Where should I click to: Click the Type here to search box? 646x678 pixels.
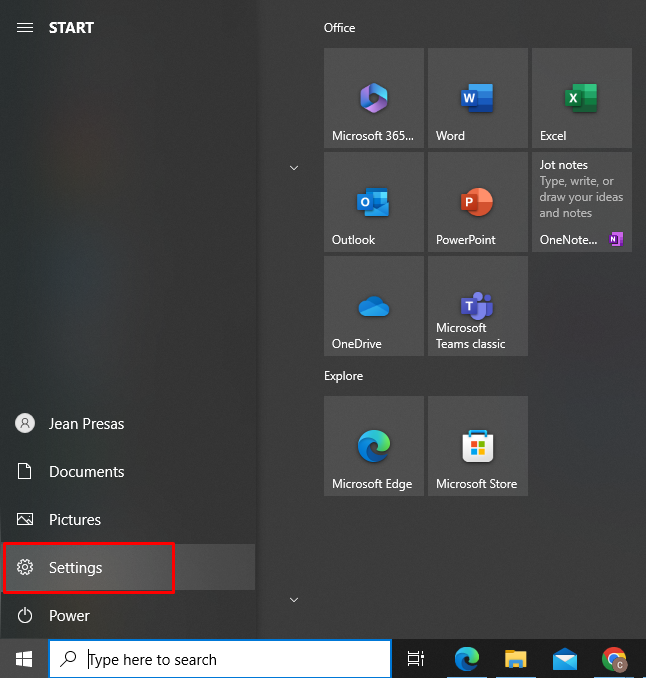pos(220,659)
